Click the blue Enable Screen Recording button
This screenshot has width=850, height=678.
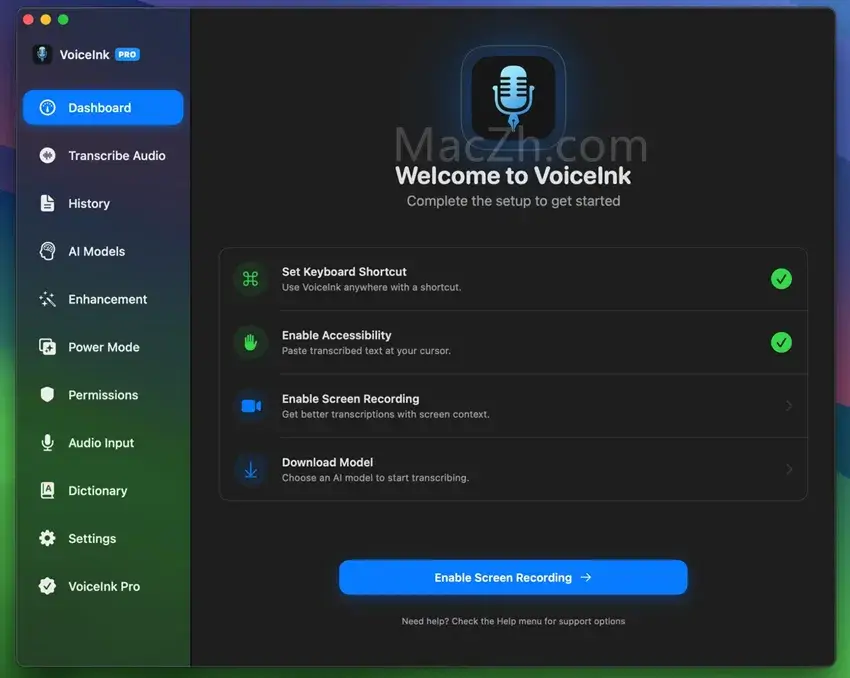(x=513, y=577)
